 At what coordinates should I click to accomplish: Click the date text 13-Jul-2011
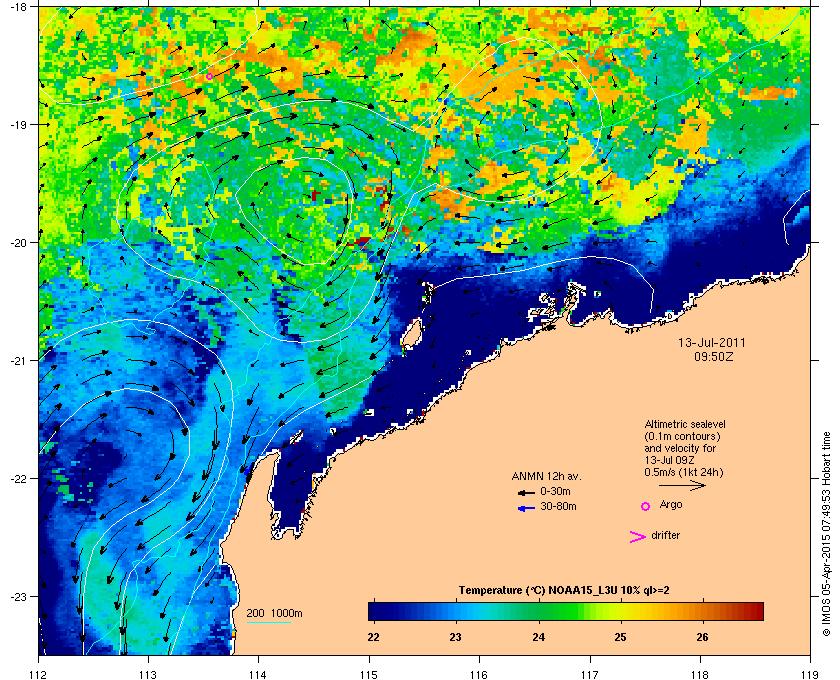pyautogui.click(x=712, y=342)
